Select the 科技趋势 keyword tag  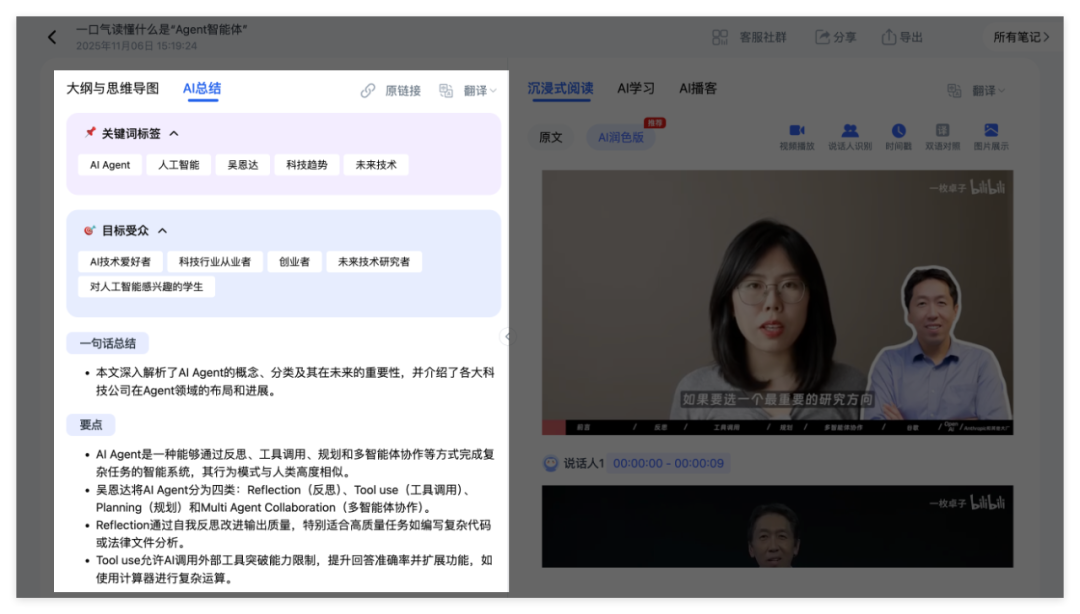click(x=307, y=165)
